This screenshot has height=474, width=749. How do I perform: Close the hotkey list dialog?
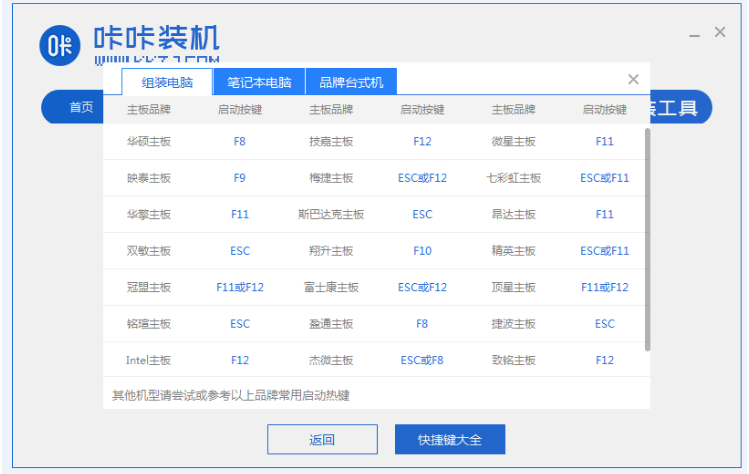coord(633,79)
